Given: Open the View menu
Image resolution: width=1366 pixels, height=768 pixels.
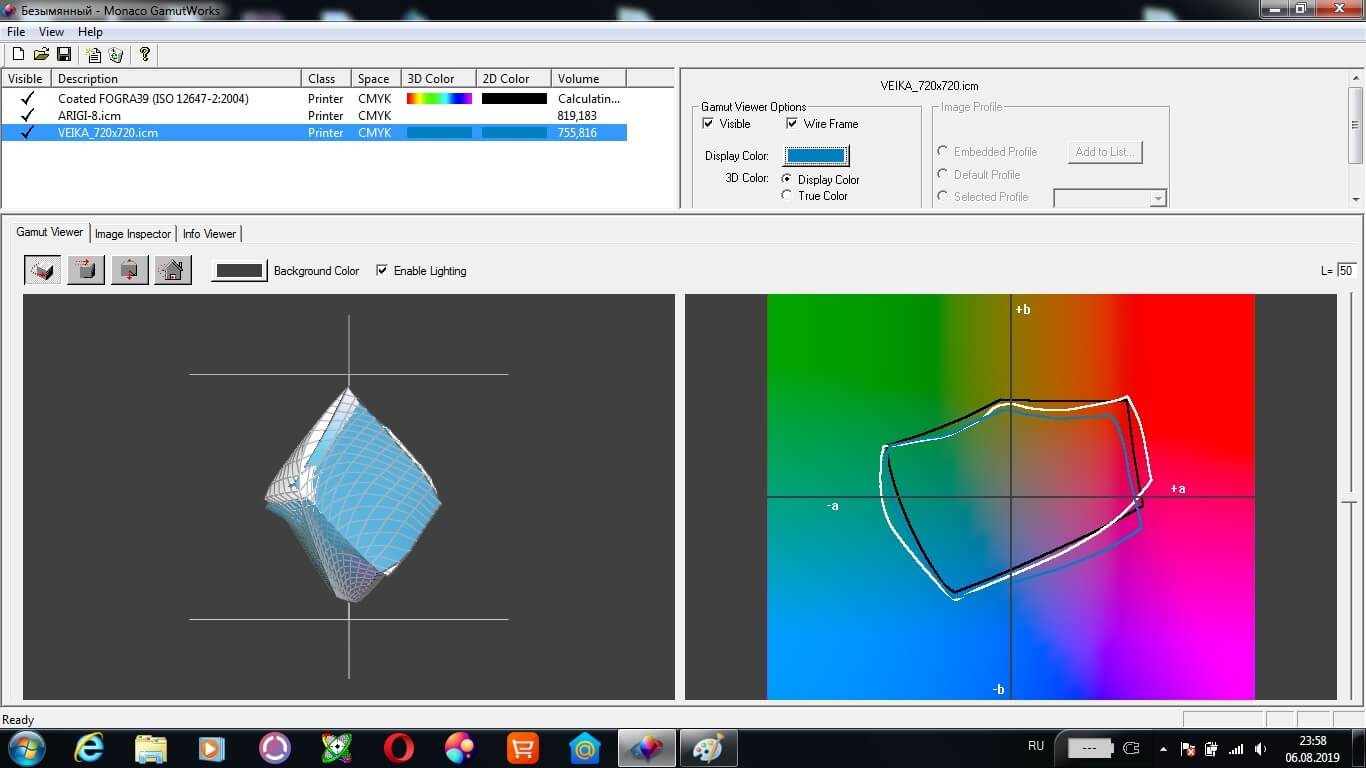Looking at the screenshot, I should tap(51, 32).
